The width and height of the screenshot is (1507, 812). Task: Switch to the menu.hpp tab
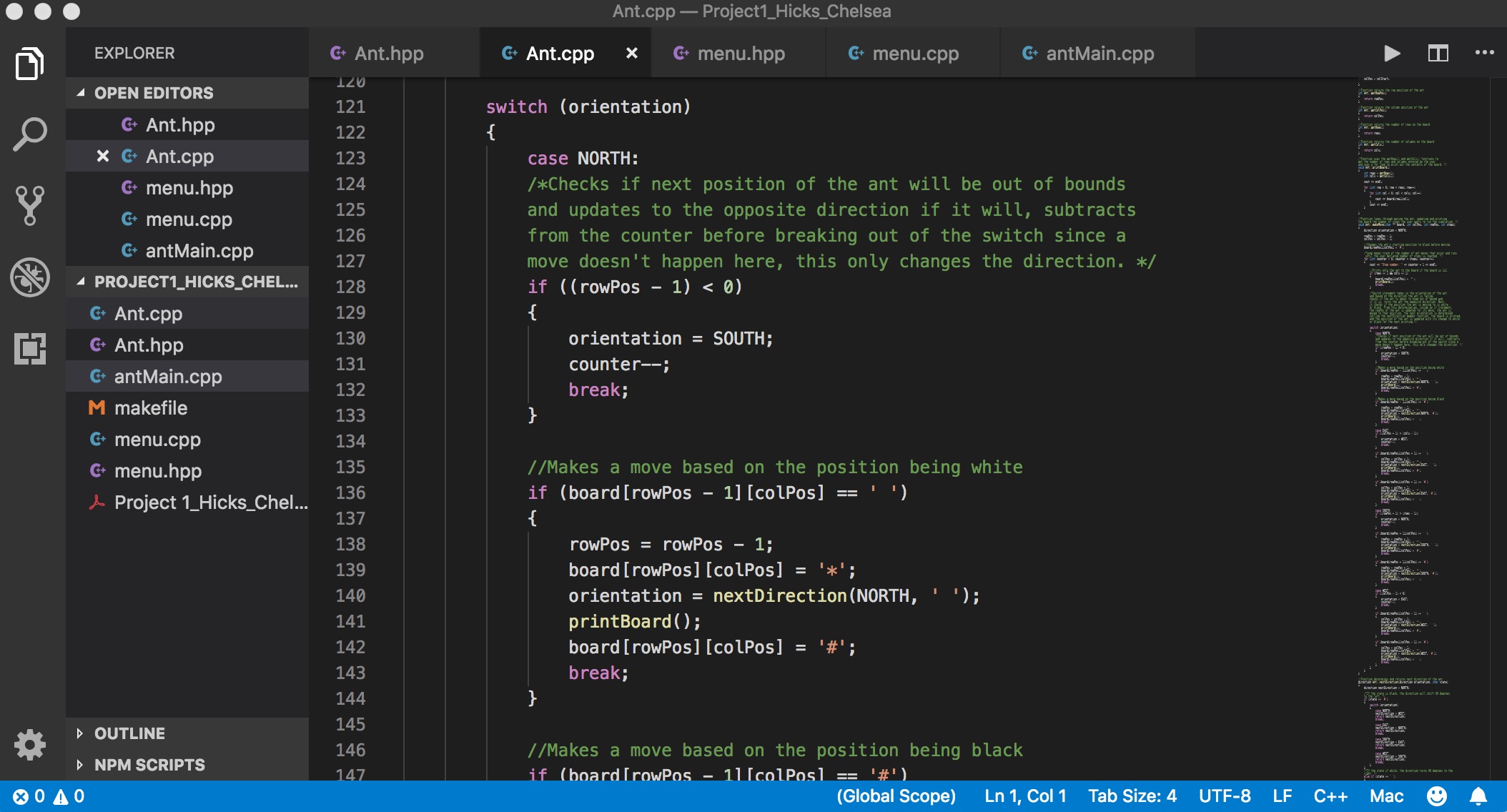point(740,54)
